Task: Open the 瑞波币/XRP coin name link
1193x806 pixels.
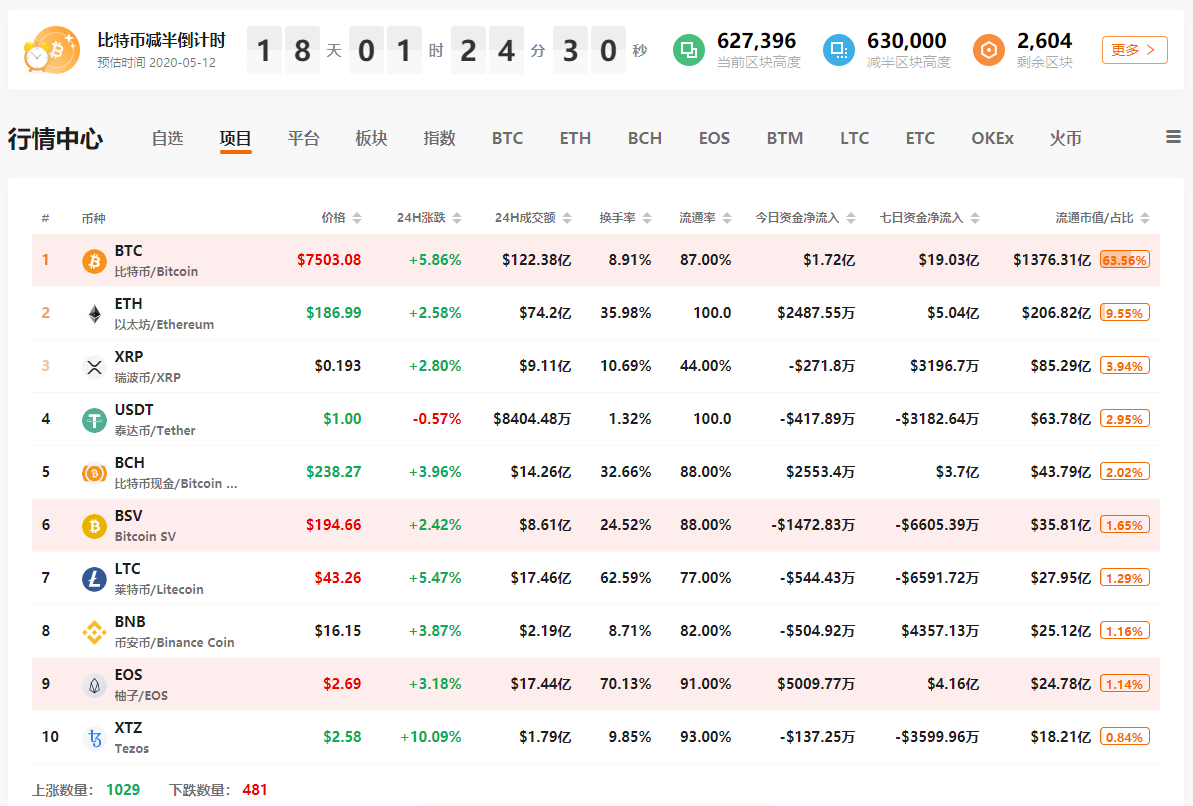Action: tap(148, 378)
